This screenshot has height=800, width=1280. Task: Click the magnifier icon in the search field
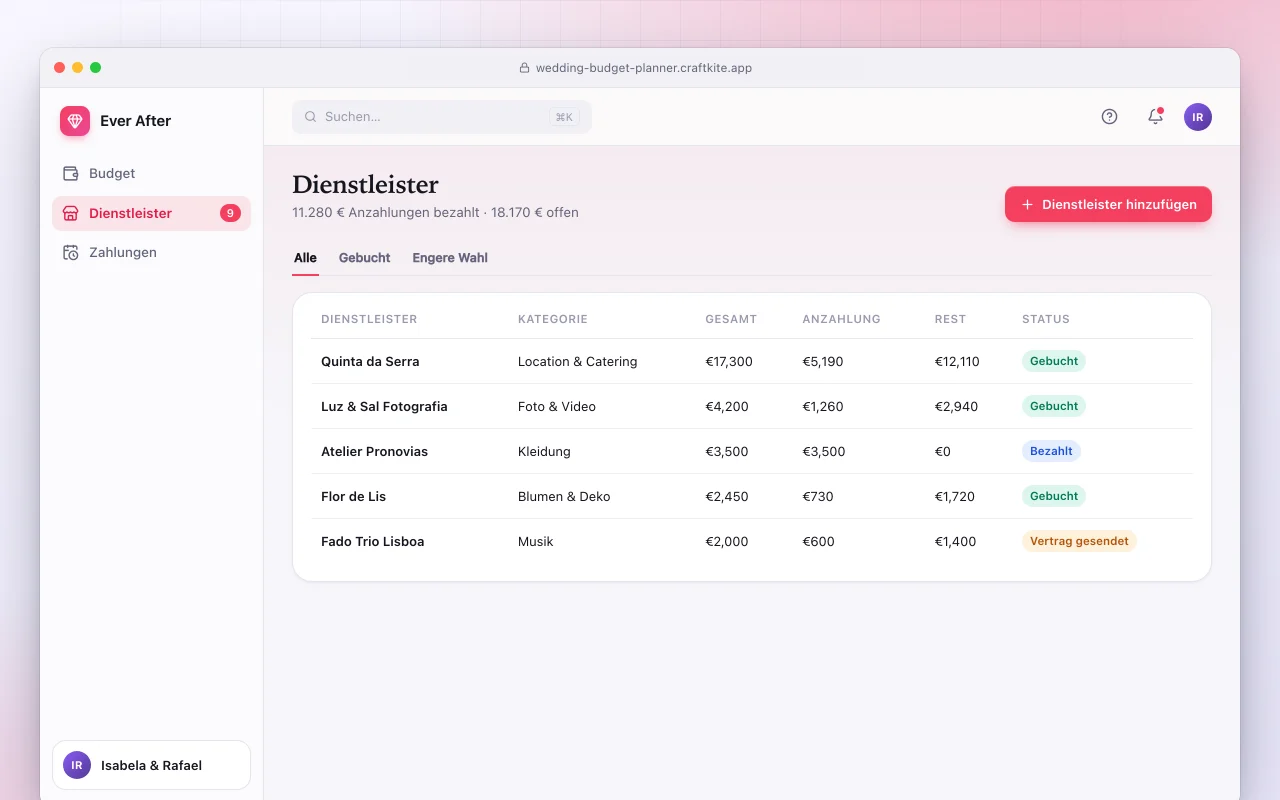311,116
